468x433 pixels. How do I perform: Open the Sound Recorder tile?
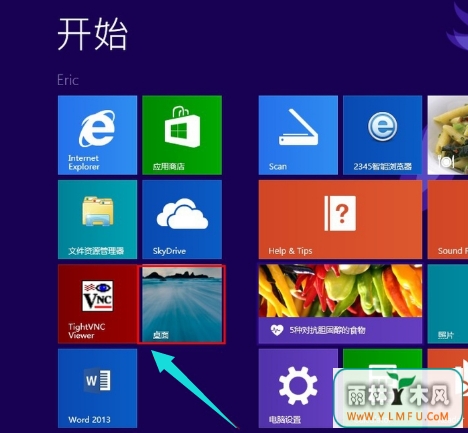(x=448, y=220)
